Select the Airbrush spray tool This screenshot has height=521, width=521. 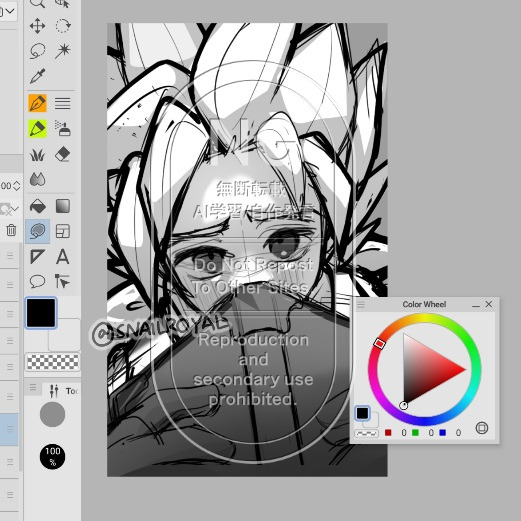(62, 129)
